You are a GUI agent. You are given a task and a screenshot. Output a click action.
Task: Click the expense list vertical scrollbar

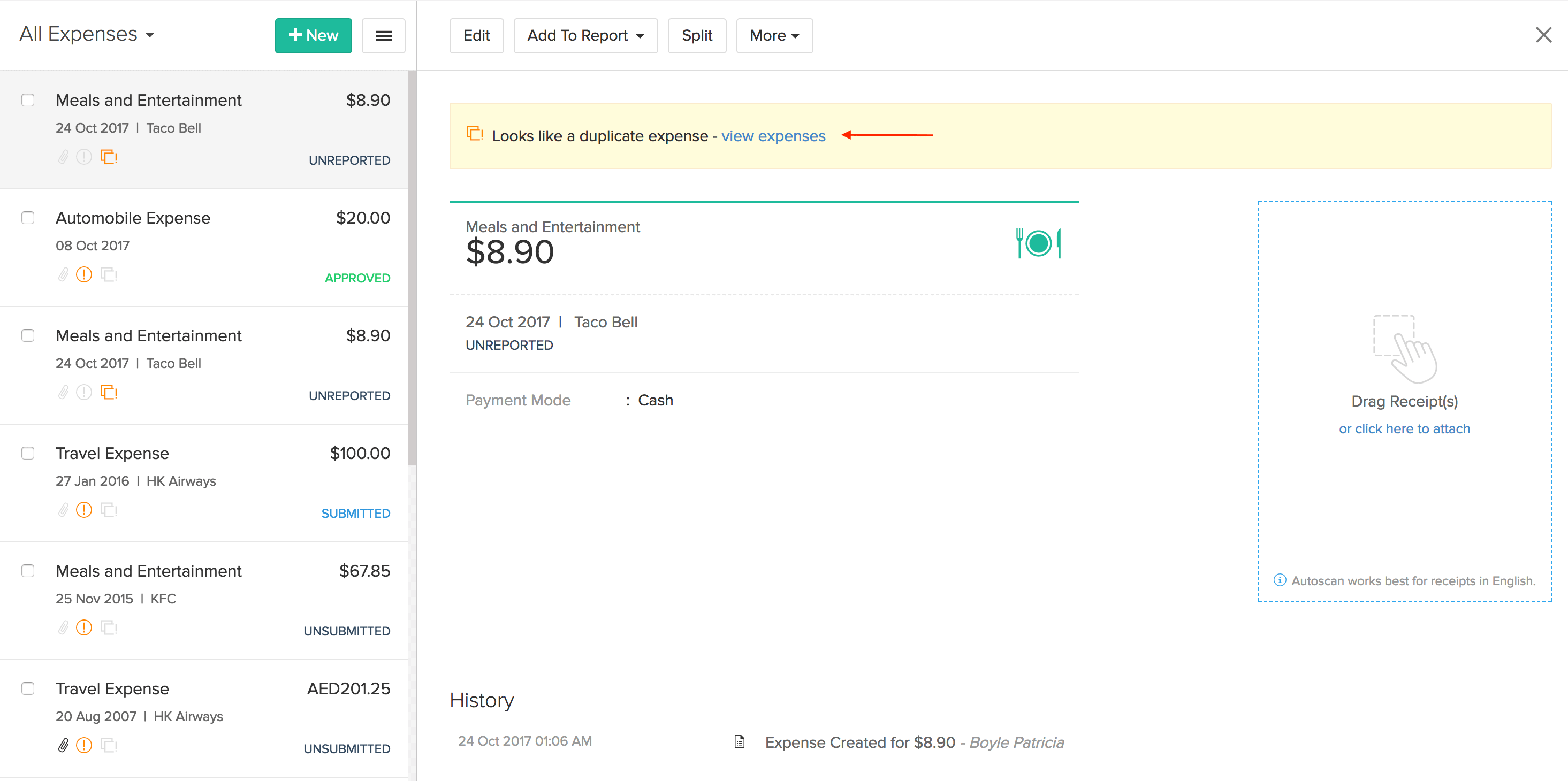[x=412, y=267]
